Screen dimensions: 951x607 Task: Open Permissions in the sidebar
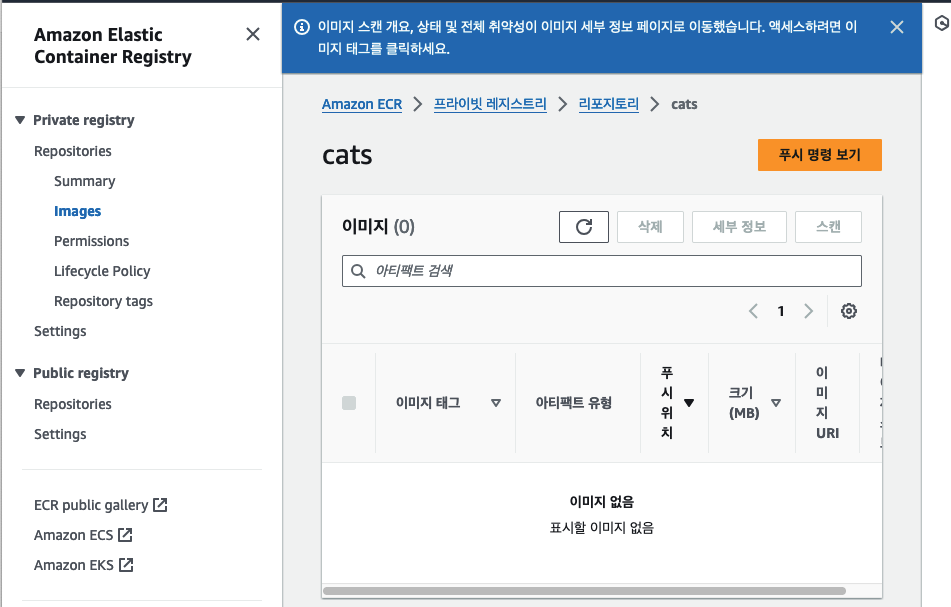[x=92, y=241]
